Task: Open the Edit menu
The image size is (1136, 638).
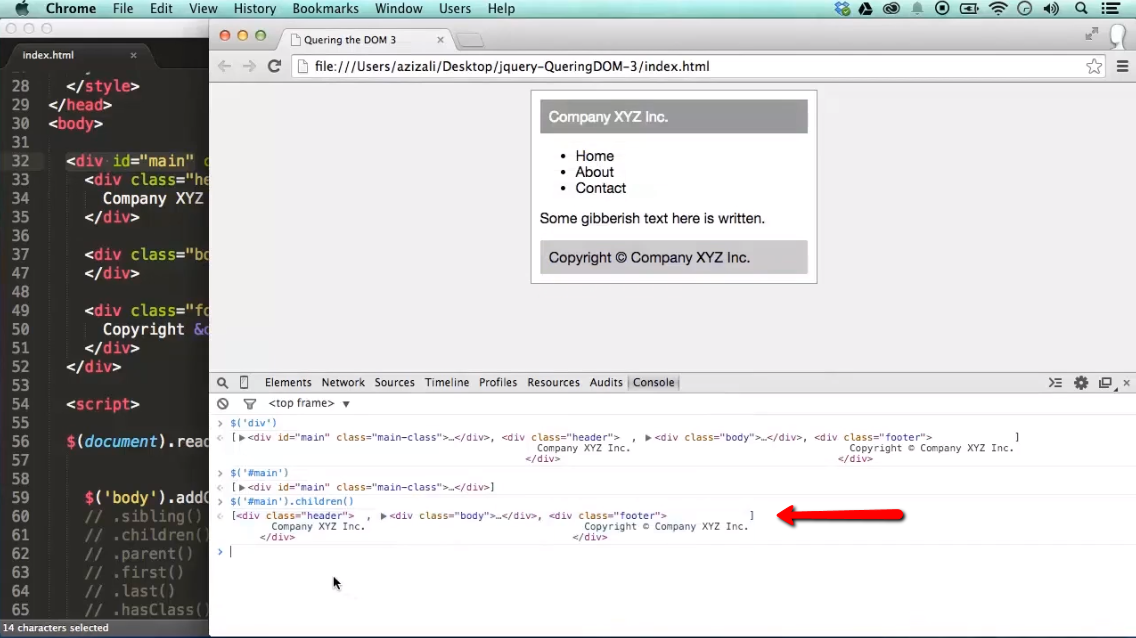Action: (161, 9)
